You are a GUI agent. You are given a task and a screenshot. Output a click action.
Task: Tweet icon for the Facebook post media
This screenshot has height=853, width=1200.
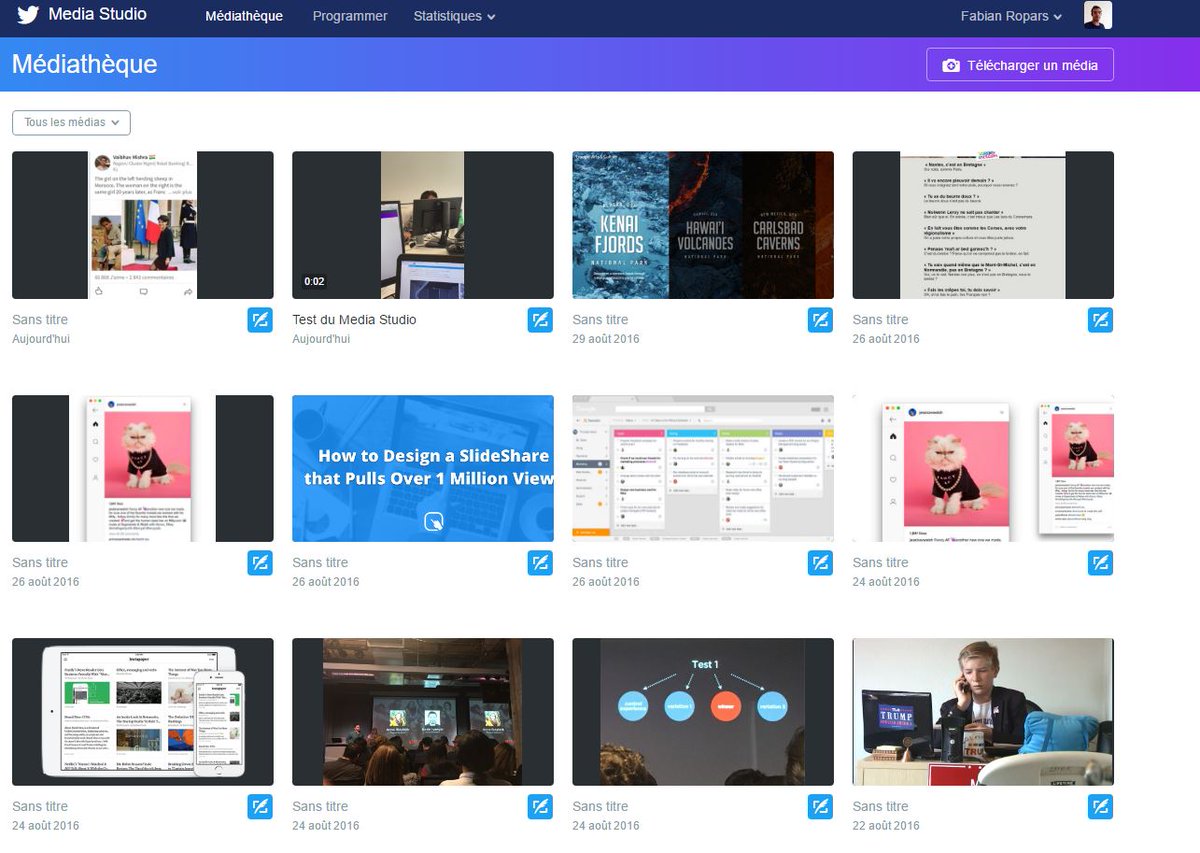[x=260, y=320]
